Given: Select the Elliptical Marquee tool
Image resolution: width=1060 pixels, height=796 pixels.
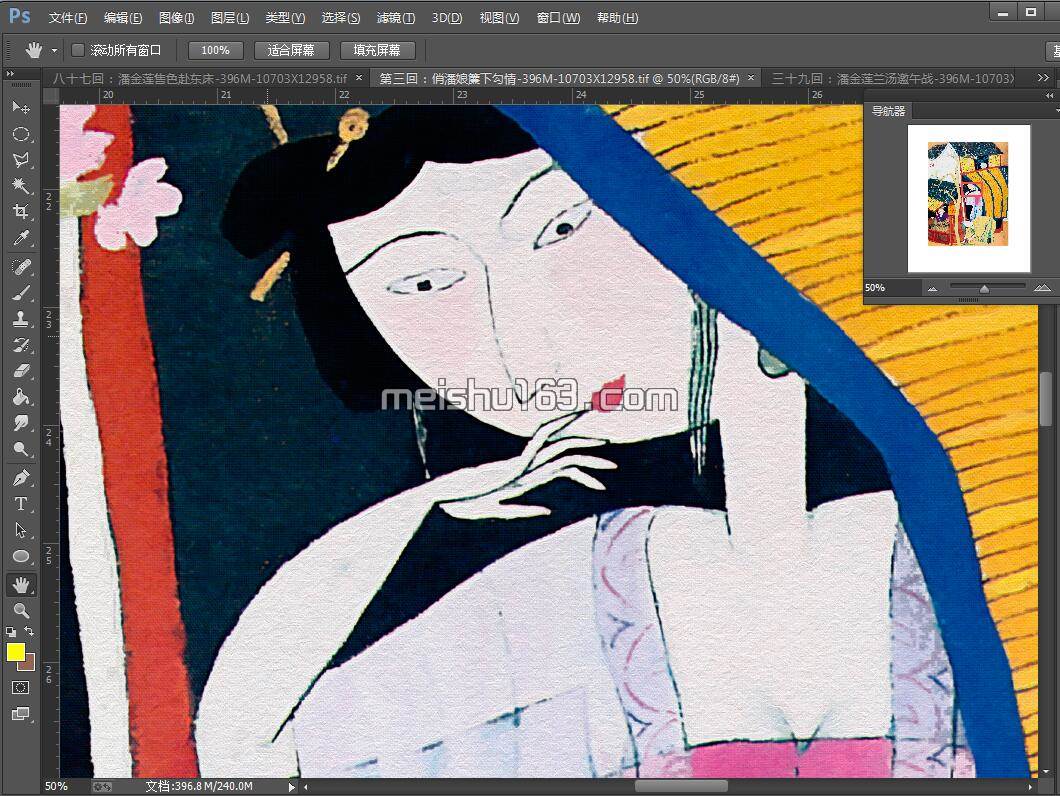Looking at the screenshot, I should 21,134.
